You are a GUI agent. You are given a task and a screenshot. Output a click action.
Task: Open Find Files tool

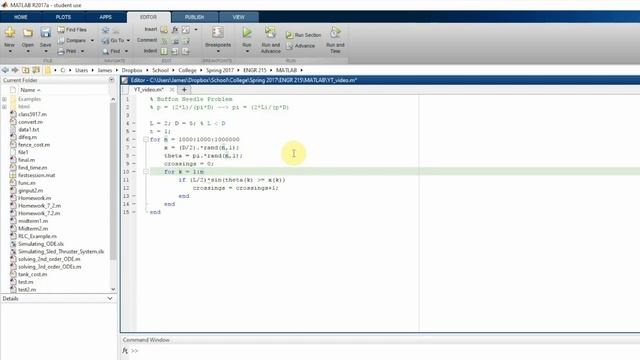point(72,29)
